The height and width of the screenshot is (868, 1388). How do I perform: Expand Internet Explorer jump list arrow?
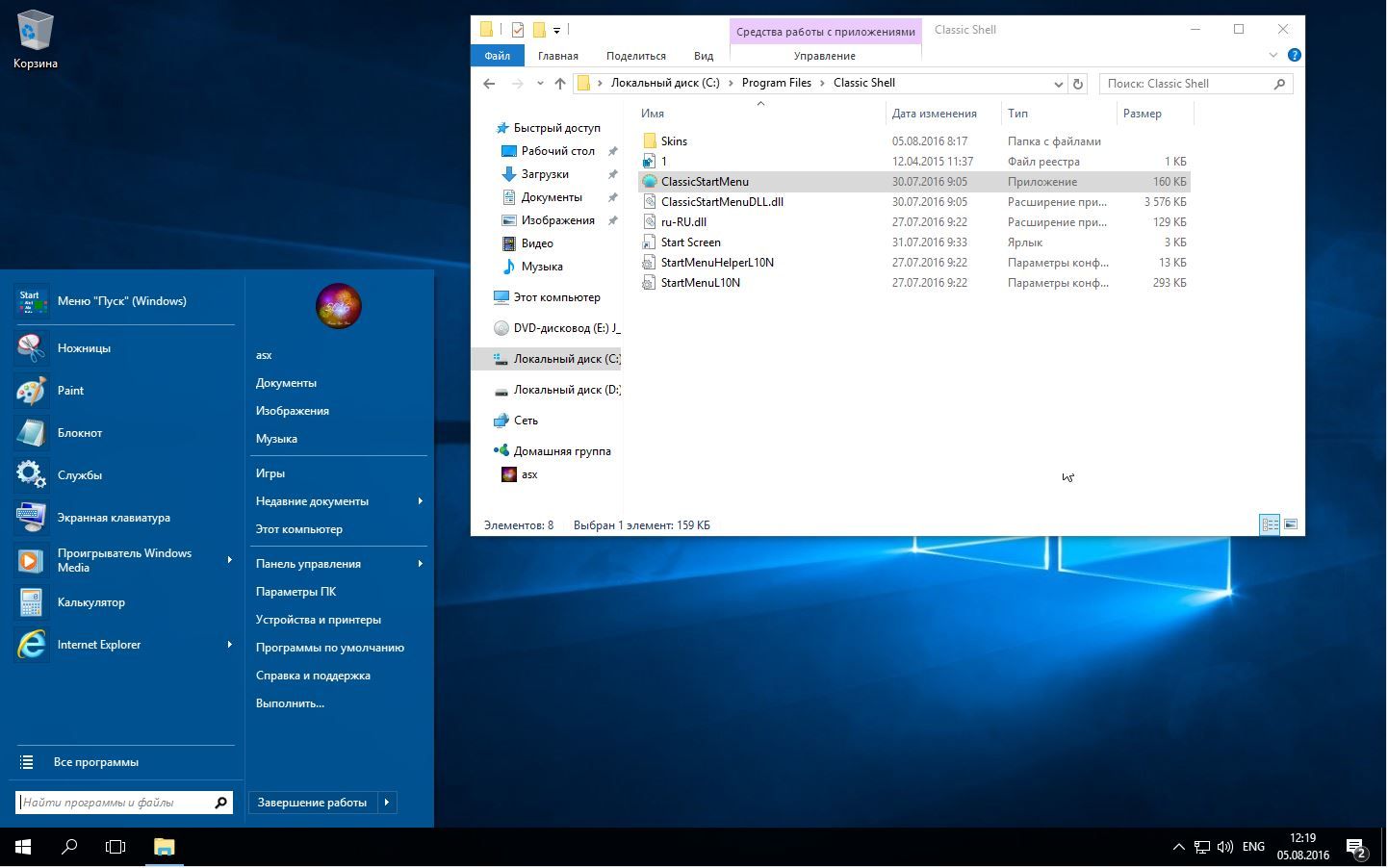point(229,645)
